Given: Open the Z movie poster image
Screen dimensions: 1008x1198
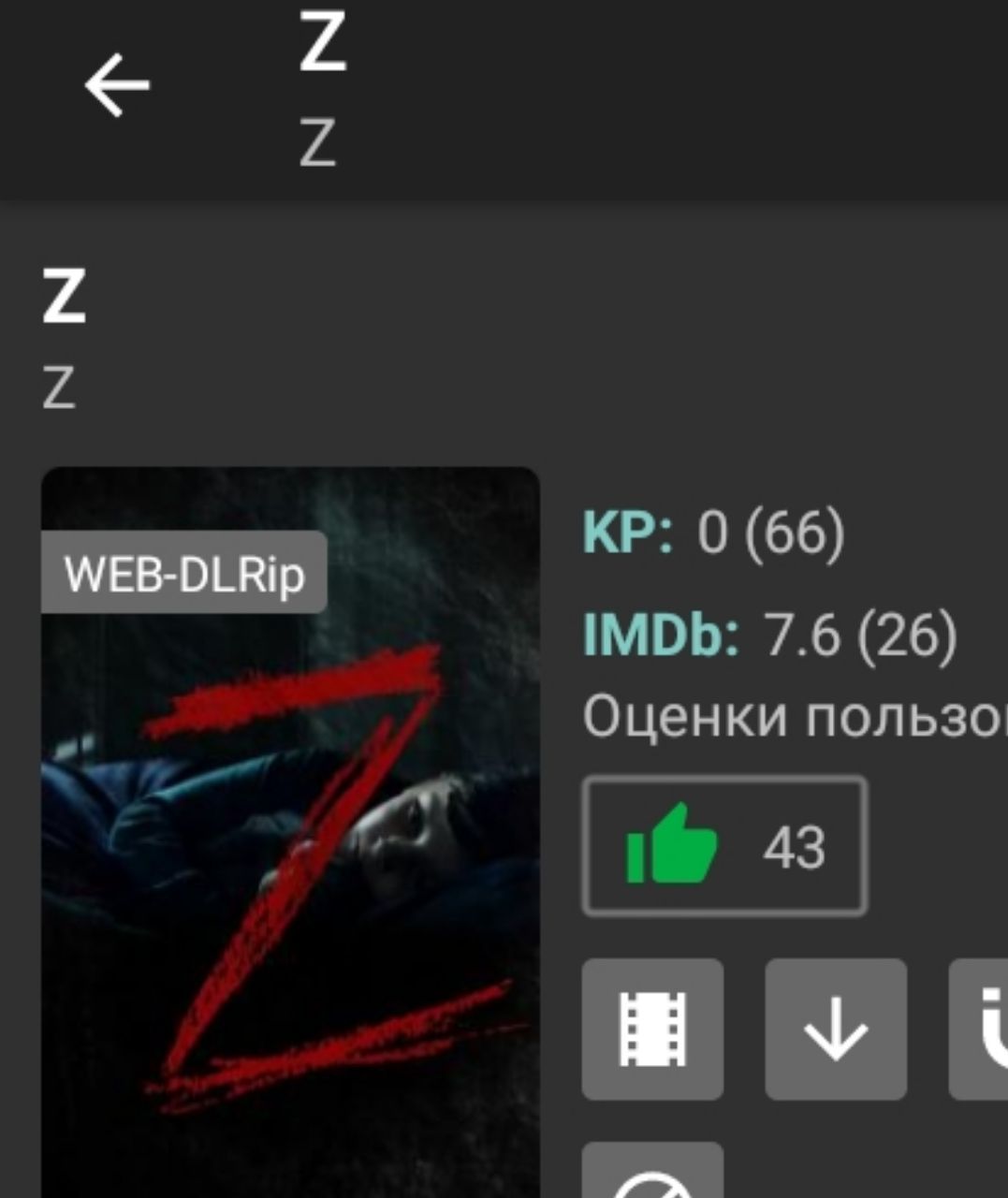Looking at the screenshot, I should tap(290, 832).
